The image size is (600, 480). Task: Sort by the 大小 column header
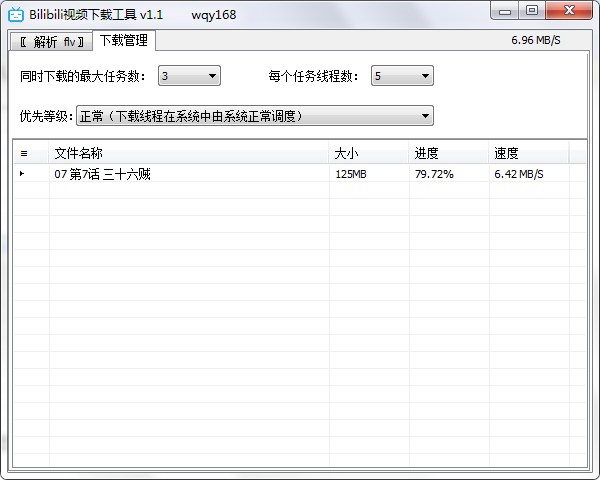(x=368, y=153)
